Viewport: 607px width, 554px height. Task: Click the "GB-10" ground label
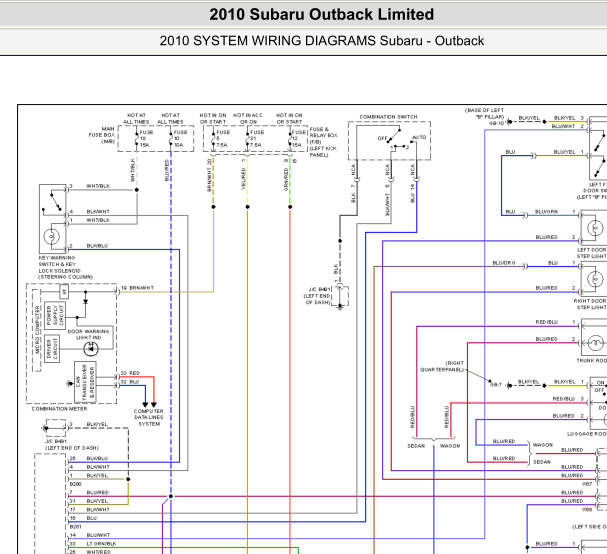tap(497, 123)
